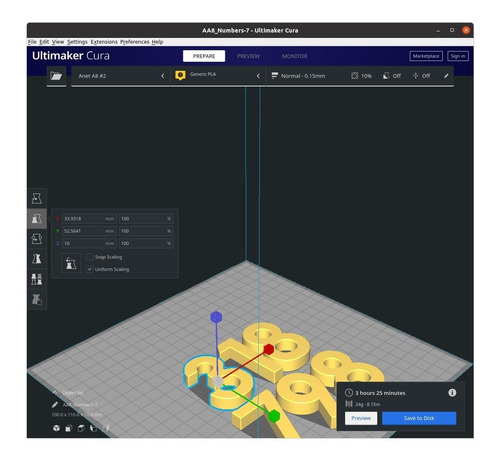The width and height of the screenshot is (500, 462).
Task: Open the Marketplace
Action: 426,56
